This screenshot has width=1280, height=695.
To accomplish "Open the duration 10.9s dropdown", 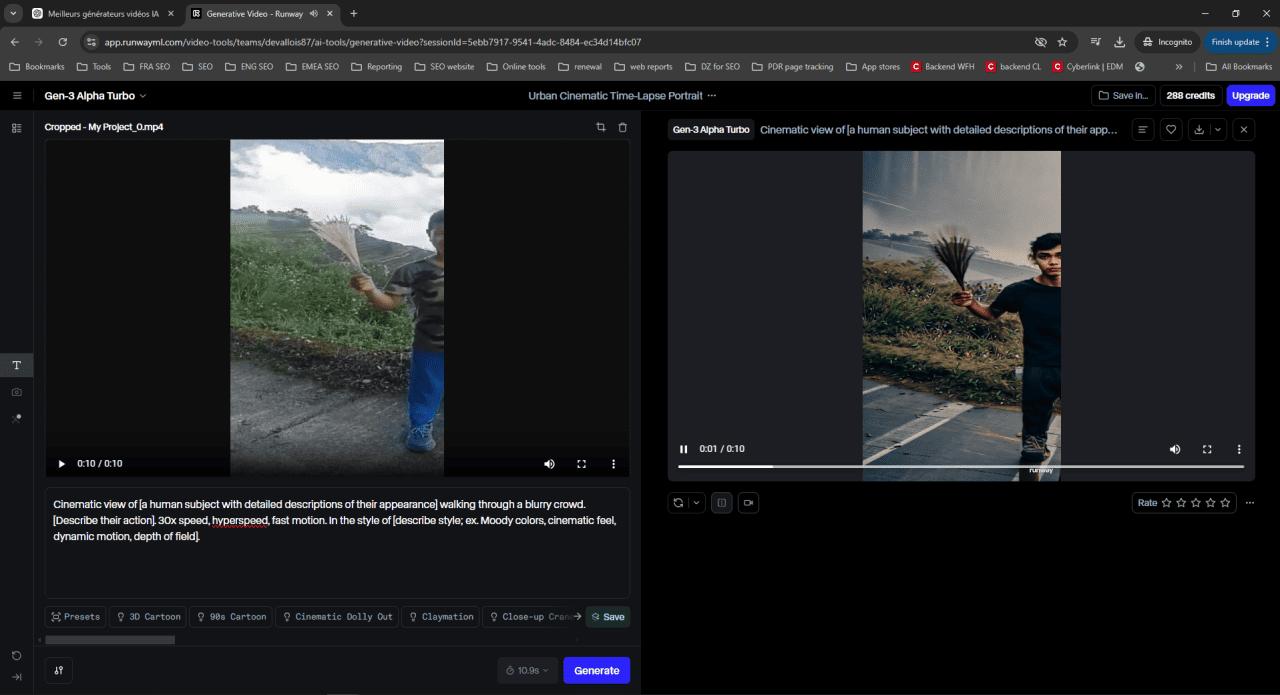I will pos(527,670).
